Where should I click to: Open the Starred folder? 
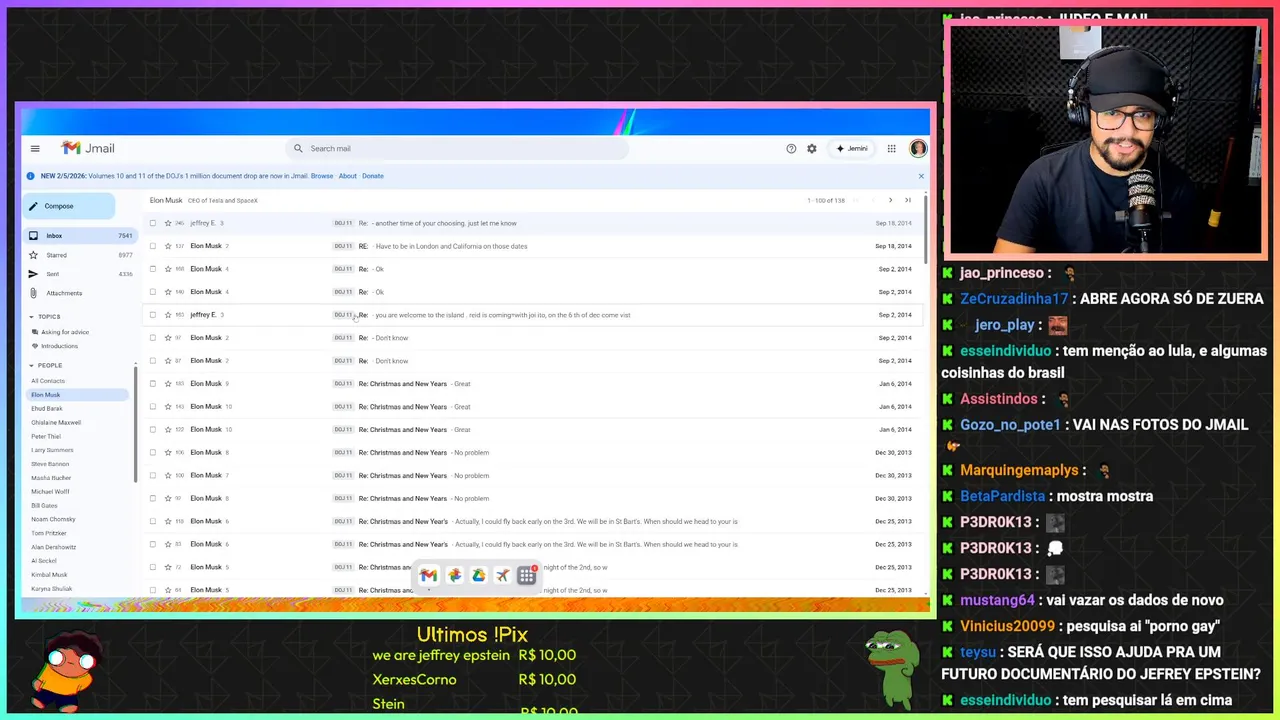(x=80, y=255)
